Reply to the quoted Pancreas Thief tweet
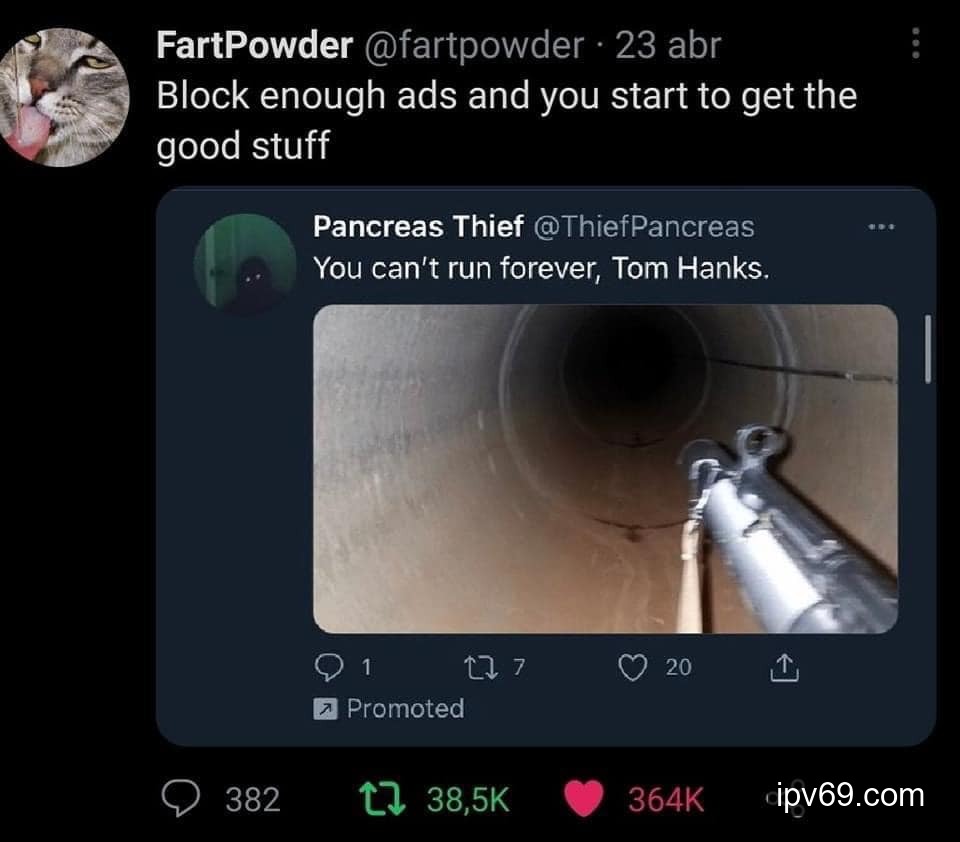Image resolution: width=960 pixels, height=842 pixels. [x=329, y=667]
